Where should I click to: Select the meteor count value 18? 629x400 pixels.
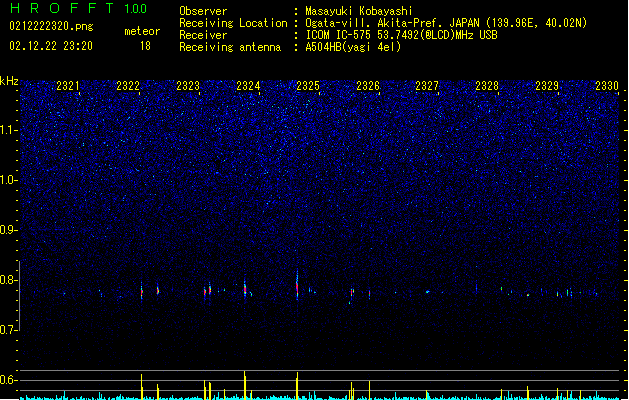click(145, 46)
